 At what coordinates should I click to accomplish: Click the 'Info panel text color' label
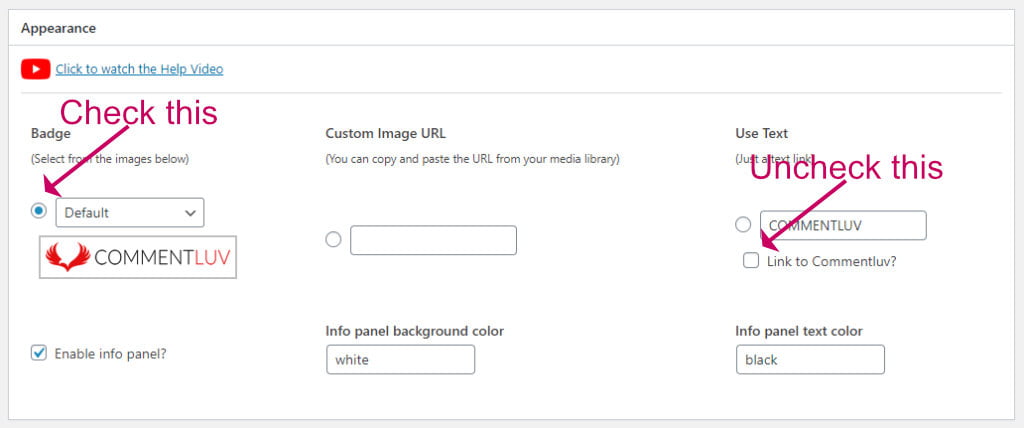799,331
